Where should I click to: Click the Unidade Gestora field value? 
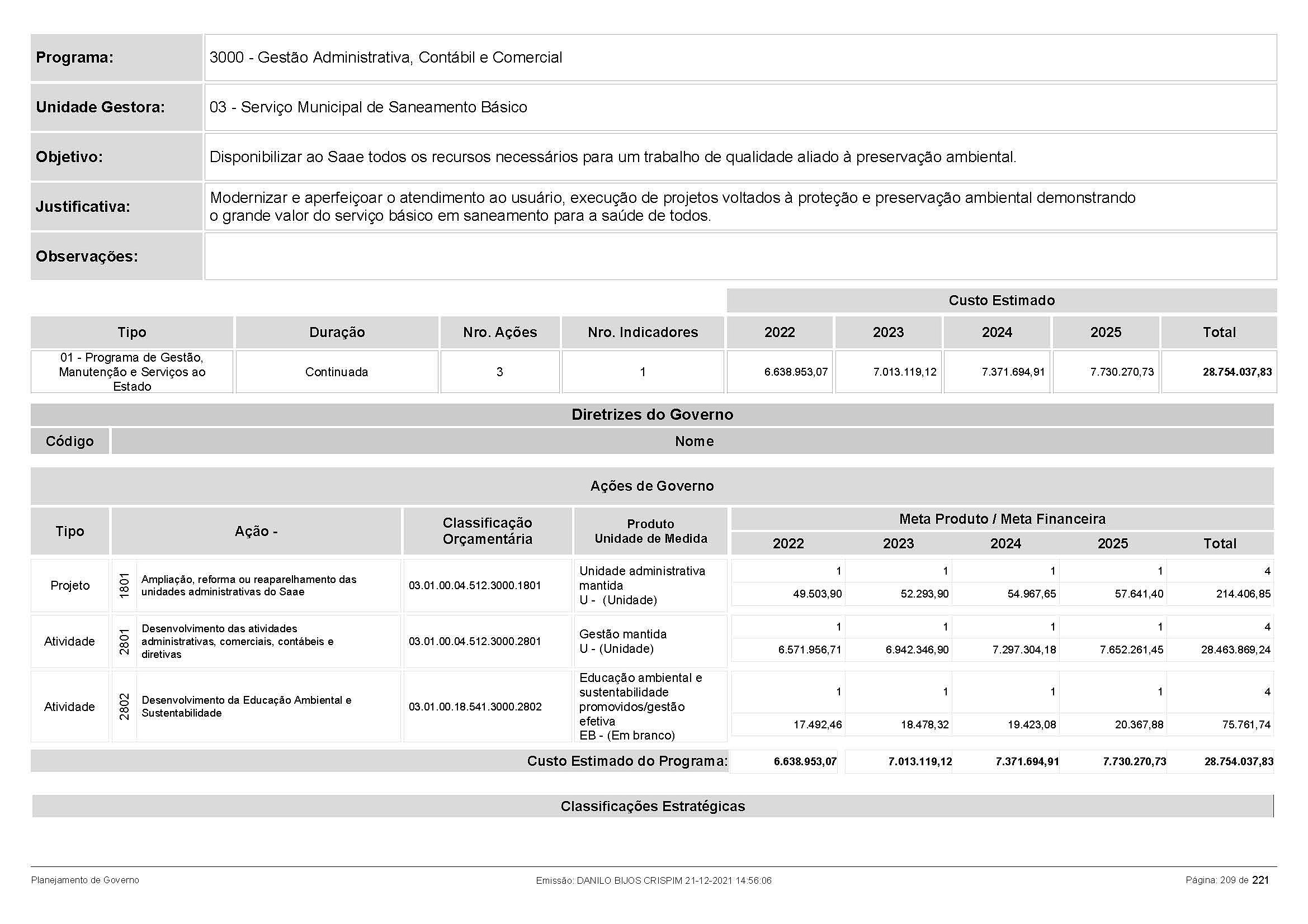click(x=368, y=107)
